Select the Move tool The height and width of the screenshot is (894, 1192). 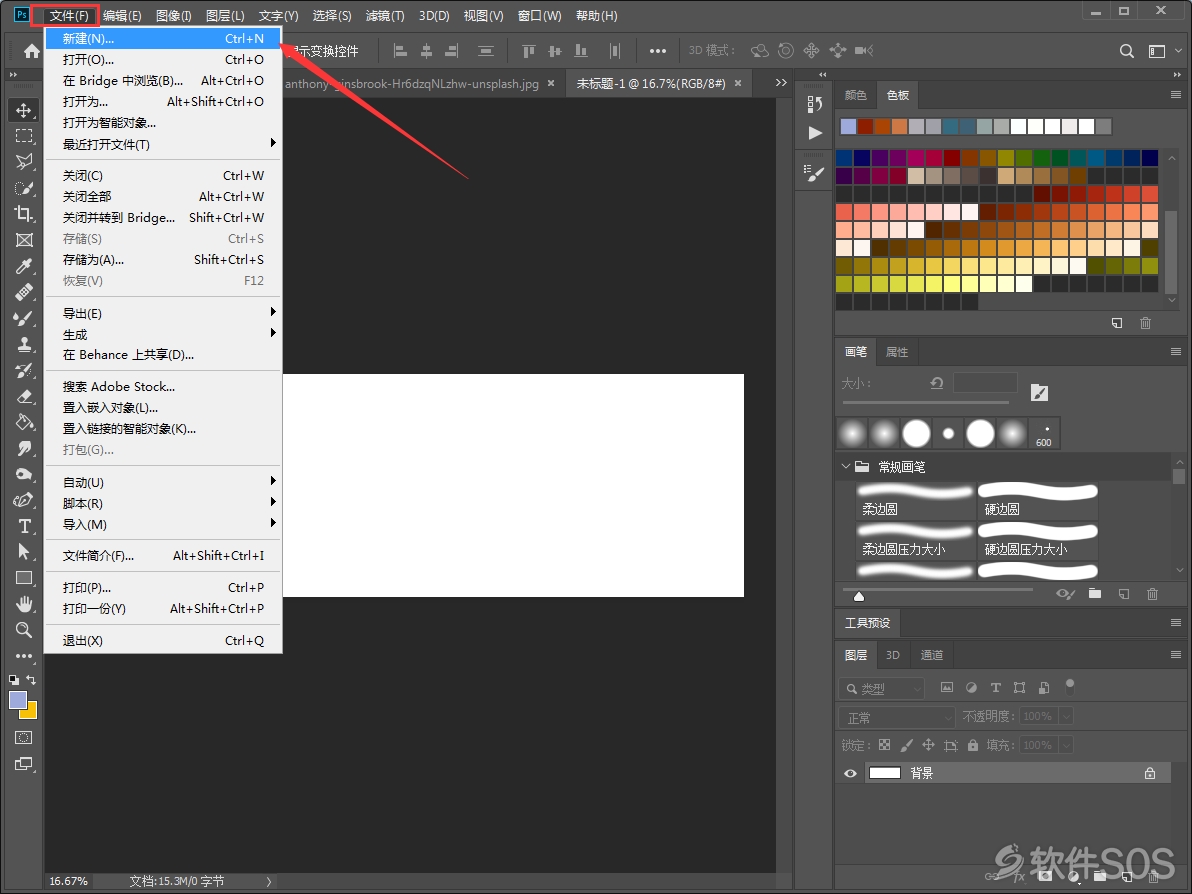coord(24,110)
